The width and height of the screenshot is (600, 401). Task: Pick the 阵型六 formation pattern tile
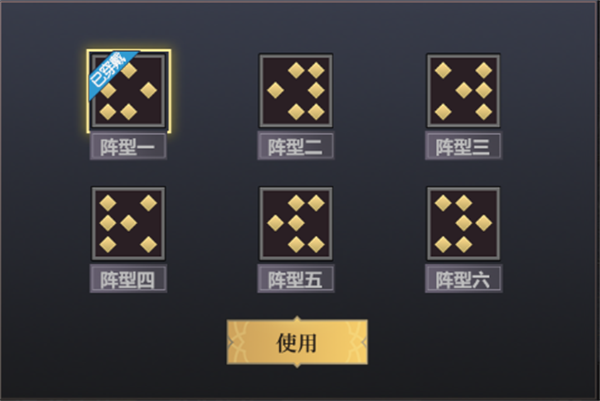coord(463,224)
